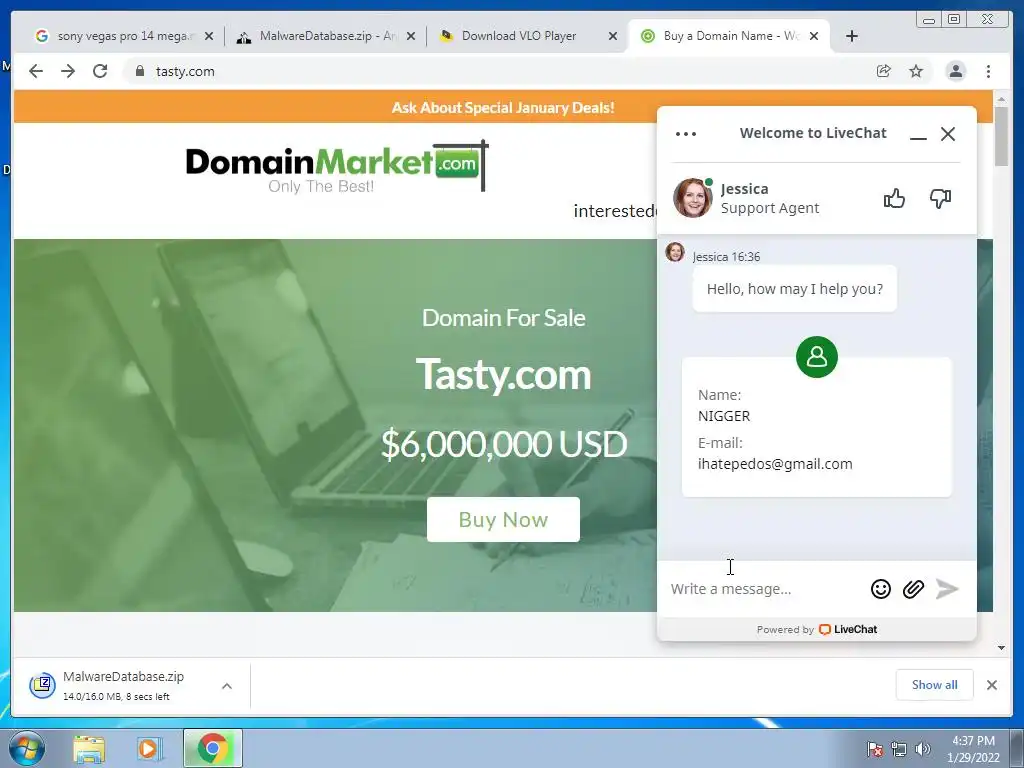Screen dimensions: 1024x768
Task: Click the share page icon in address bar
Action: 884,71
